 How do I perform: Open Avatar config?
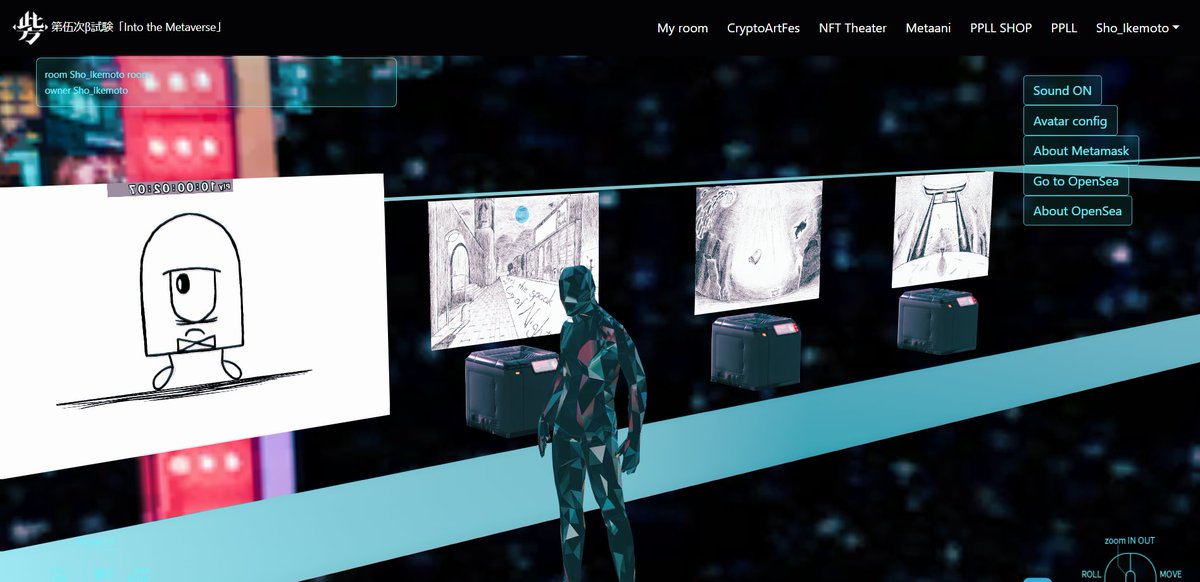[1070, 121]
